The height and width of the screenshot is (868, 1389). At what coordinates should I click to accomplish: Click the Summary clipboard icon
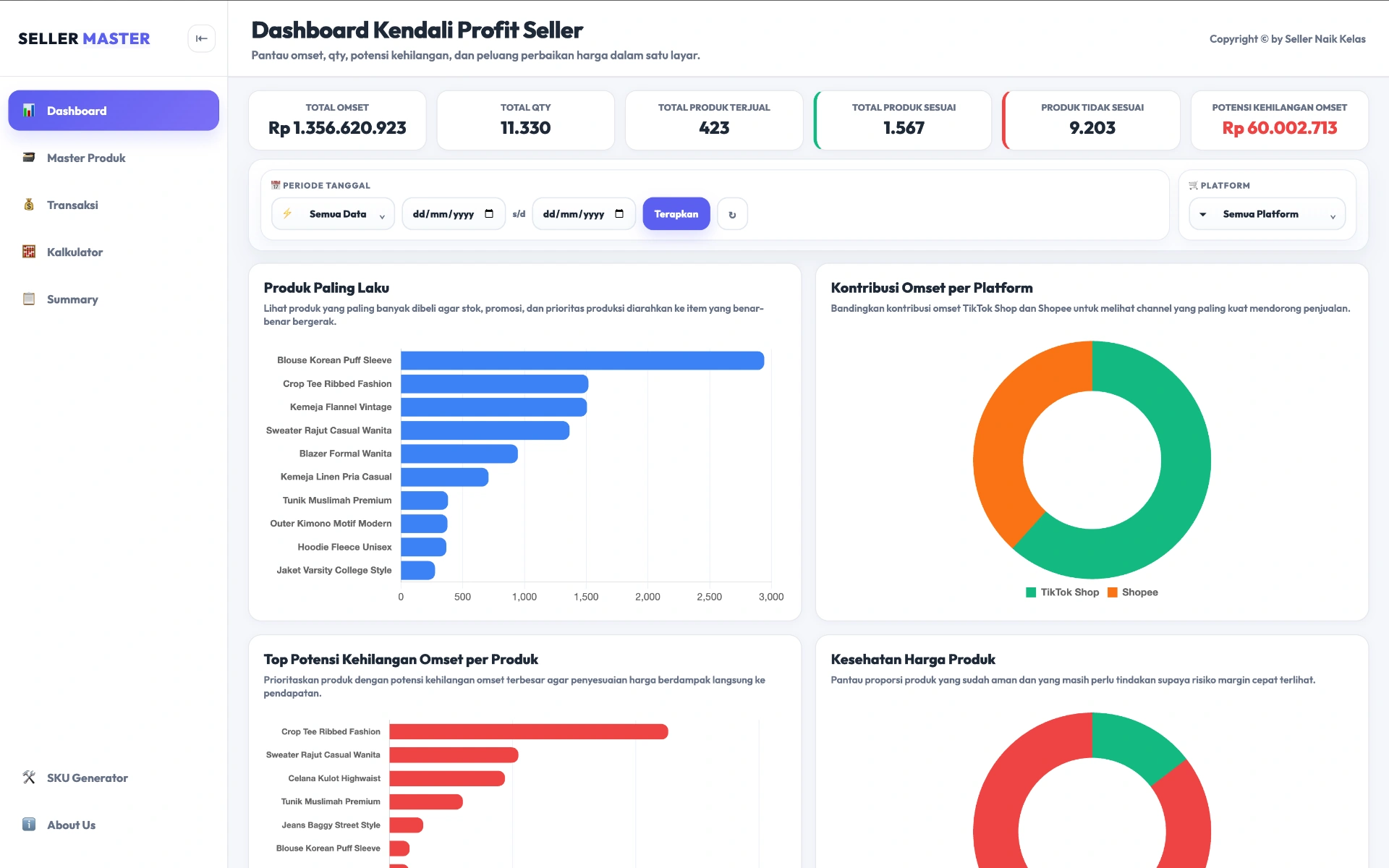click(29, 299)
